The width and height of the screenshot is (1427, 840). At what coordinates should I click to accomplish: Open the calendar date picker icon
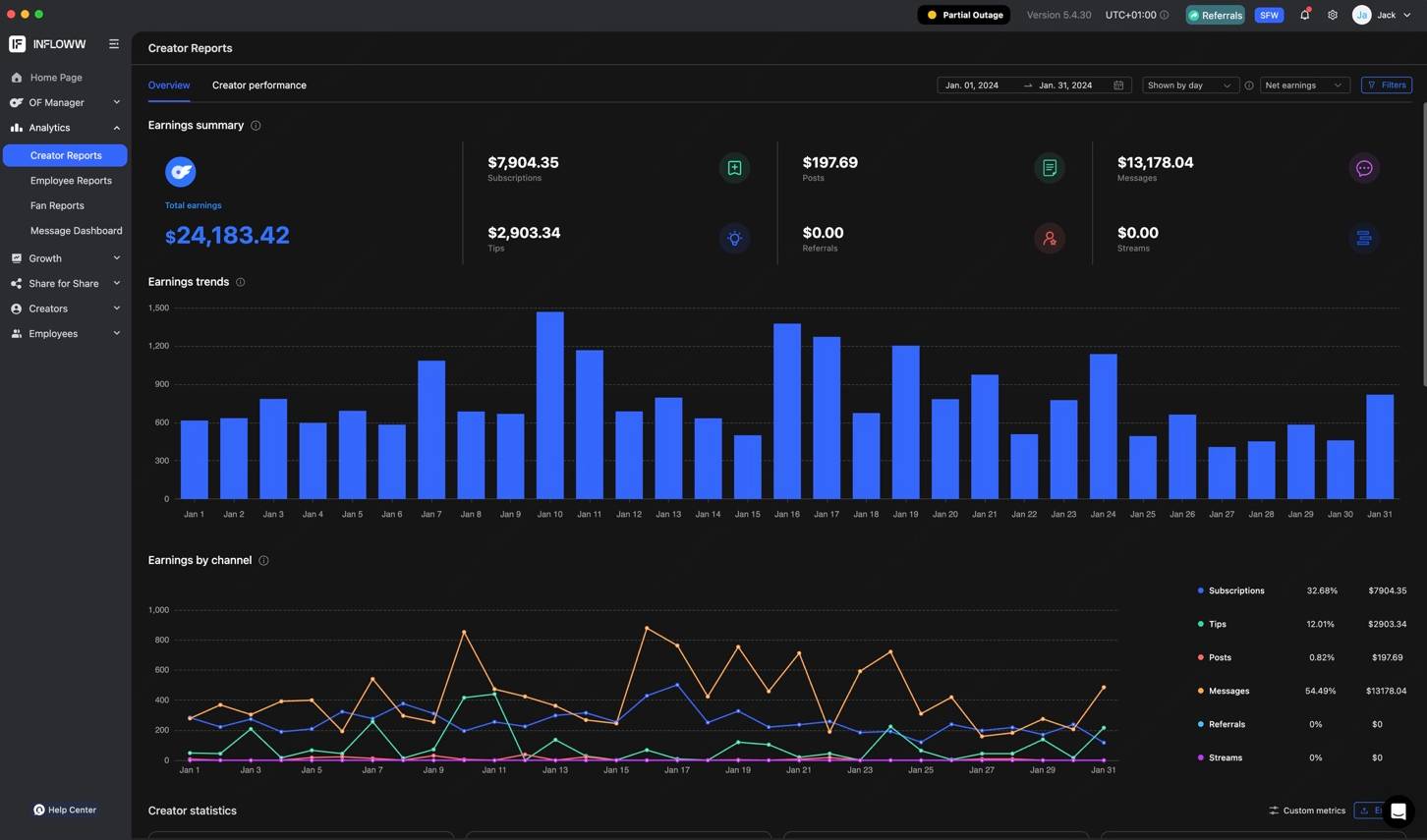(x=1118, y=85)
